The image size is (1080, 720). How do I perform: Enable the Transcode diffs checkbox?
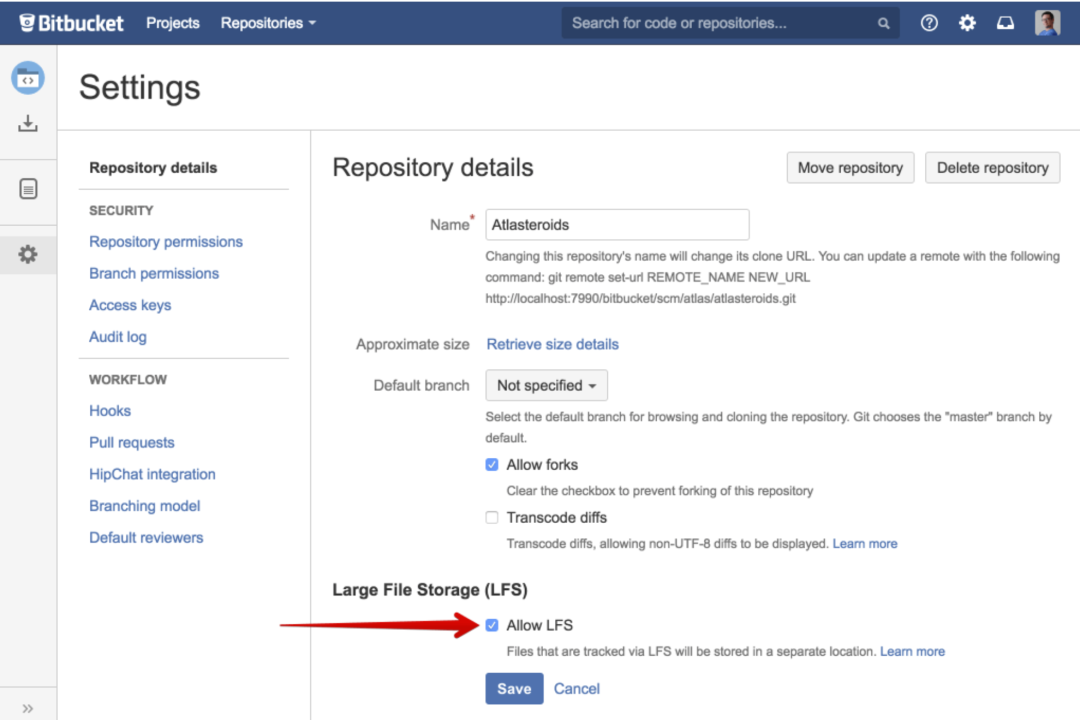(x=492, y=518)
